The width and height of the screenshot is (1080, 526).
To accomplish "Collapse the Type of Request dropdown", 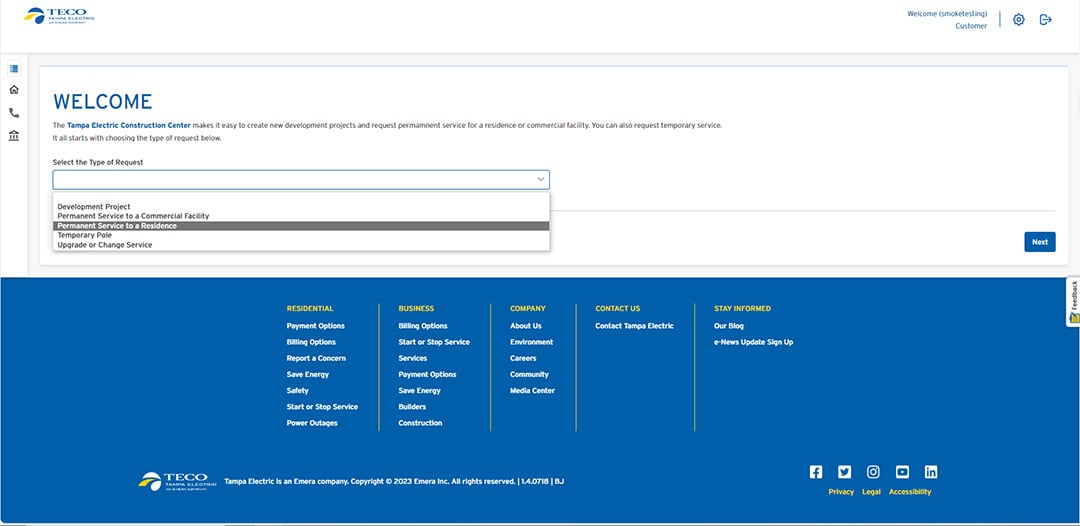I will coord(541,180).
